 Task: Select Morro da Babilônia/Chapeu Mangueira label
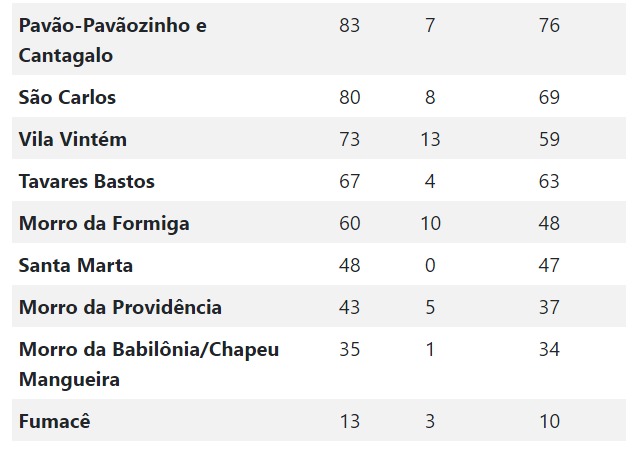pos(149,364)
